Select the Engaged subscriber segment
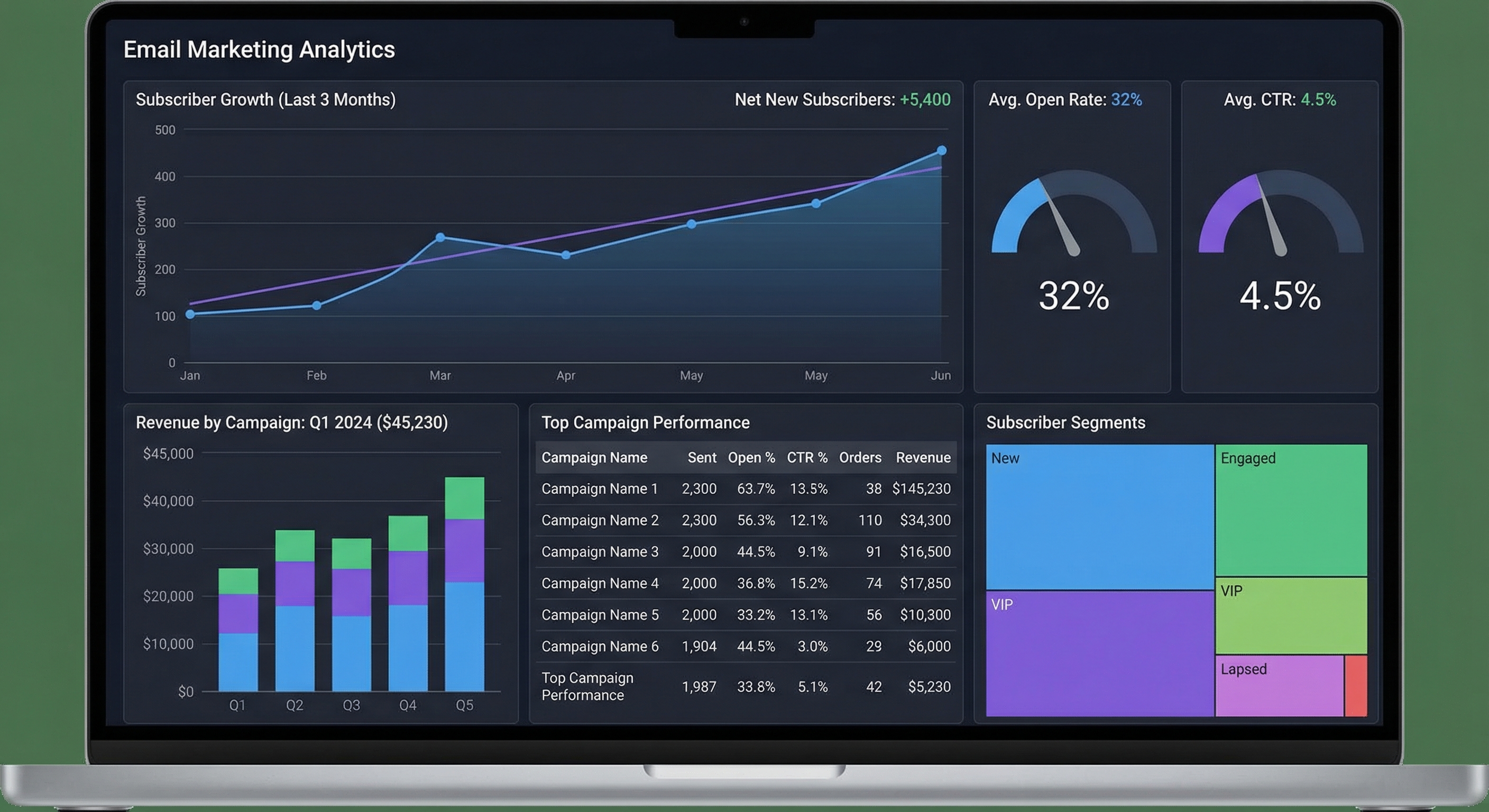The height and width of the screenshot is (812, 1489). click(1289, 509)
